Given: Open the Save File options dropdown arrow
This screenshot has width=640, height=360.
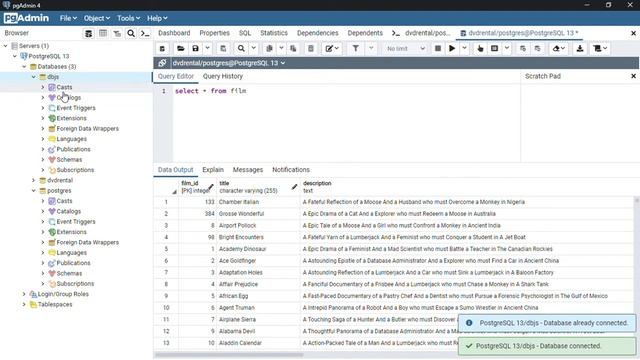Looking at the screenshot, I should pos(207,49).
